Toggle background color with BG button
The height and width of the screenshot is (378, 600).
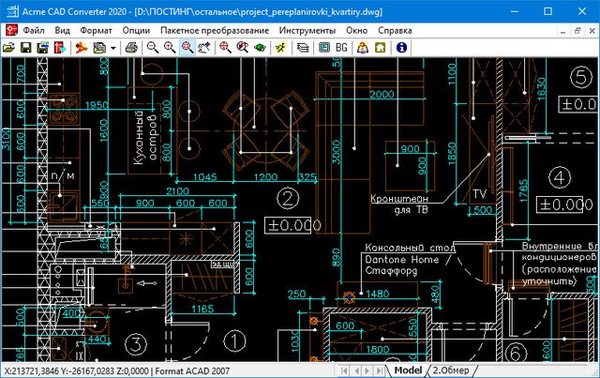[341, 48]
